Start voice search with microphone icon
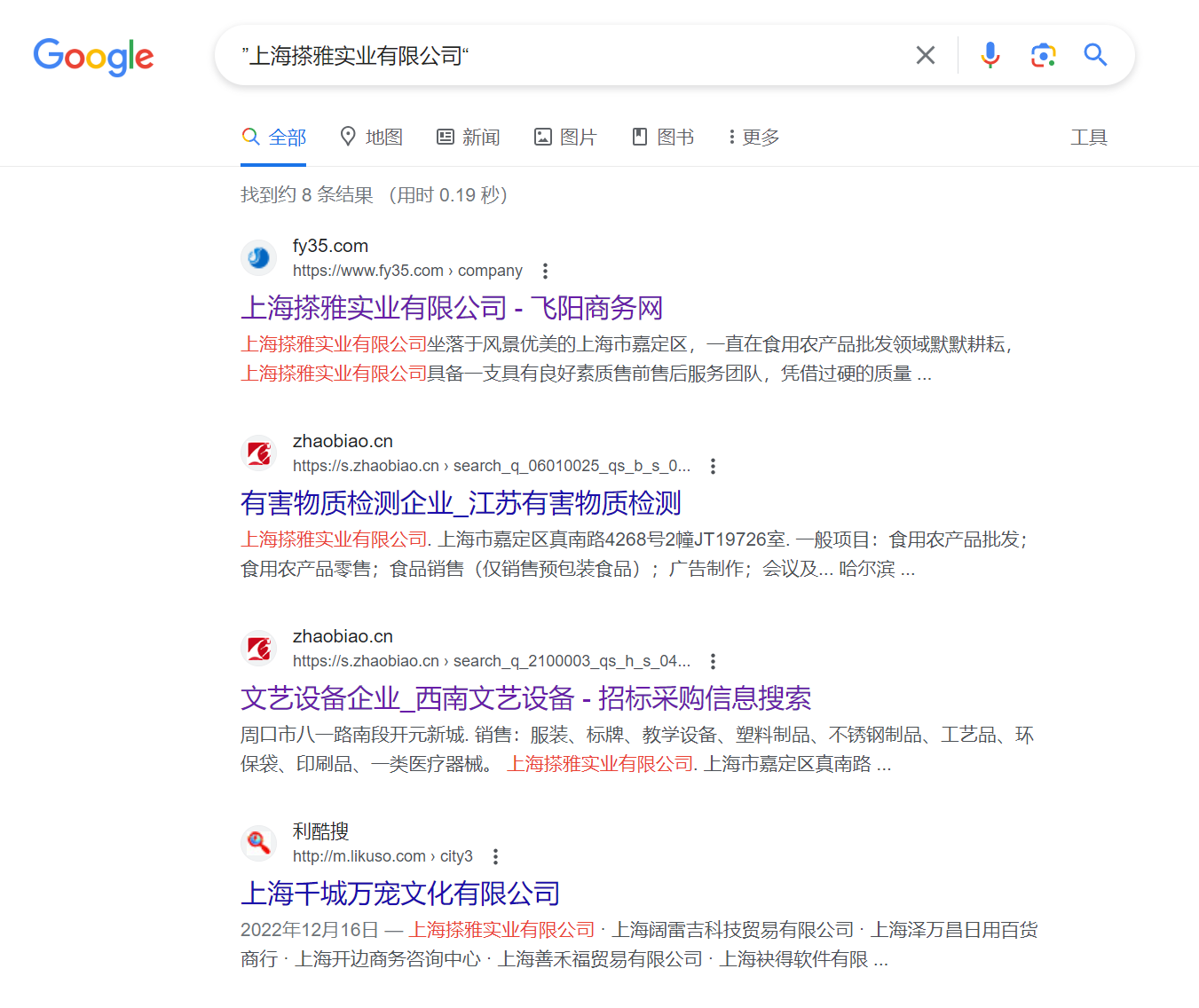1199x1008 pixels. (x=990, y=55)
